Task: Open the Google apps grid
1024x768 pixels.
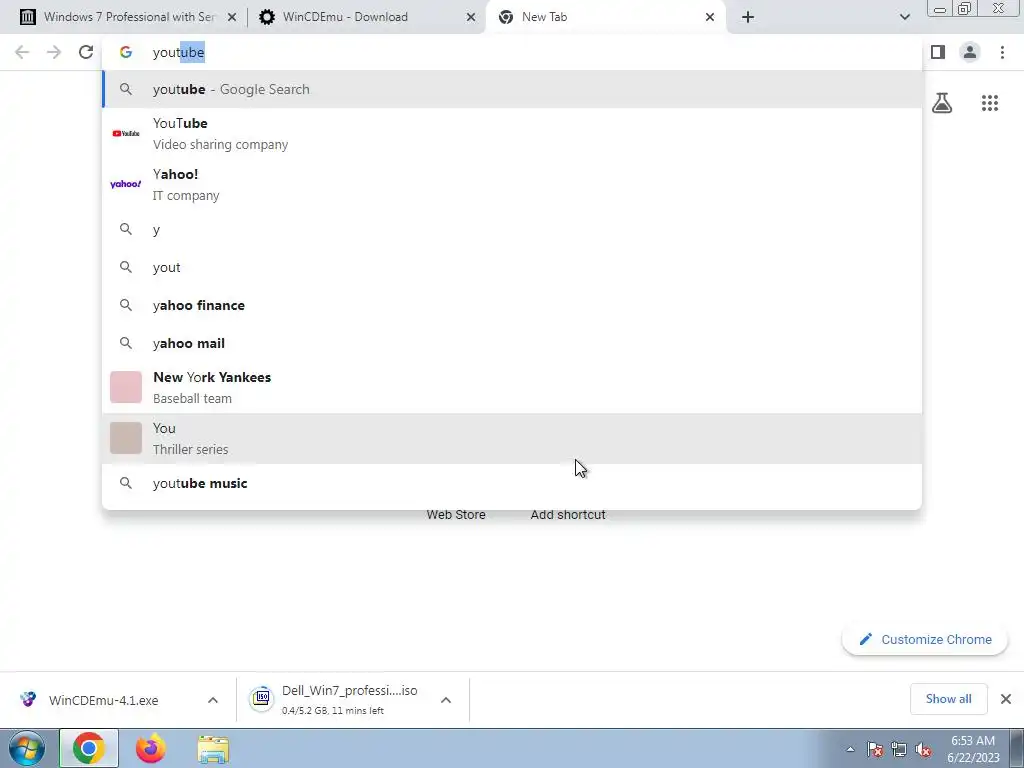Action: coord(990,103)
